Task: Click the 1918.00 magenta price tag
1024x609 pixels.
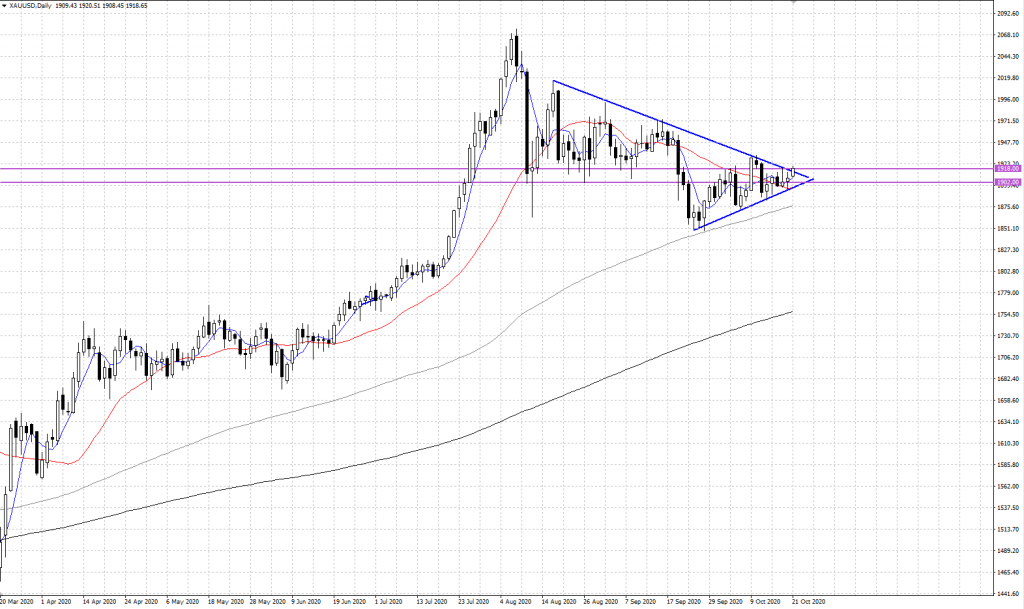Action: 1006,169
